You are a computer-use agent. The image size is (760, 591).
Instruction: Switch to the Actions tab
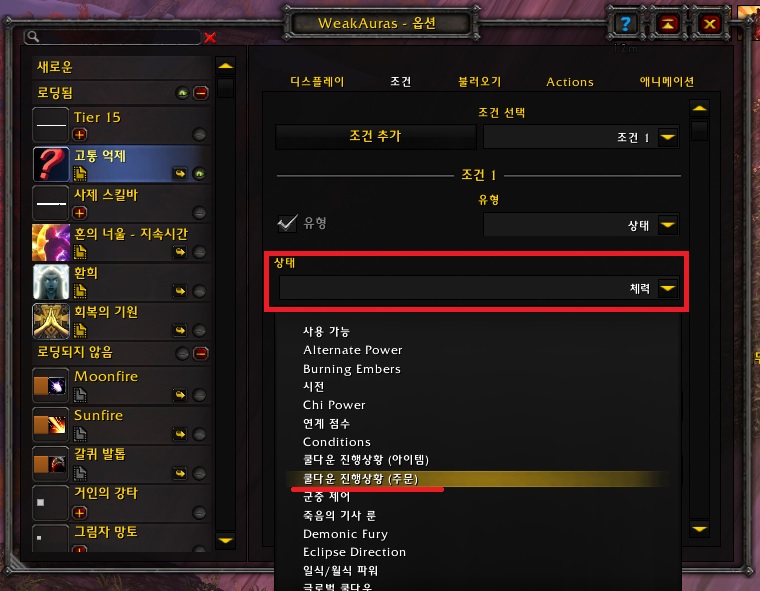[x=570, y=82]
